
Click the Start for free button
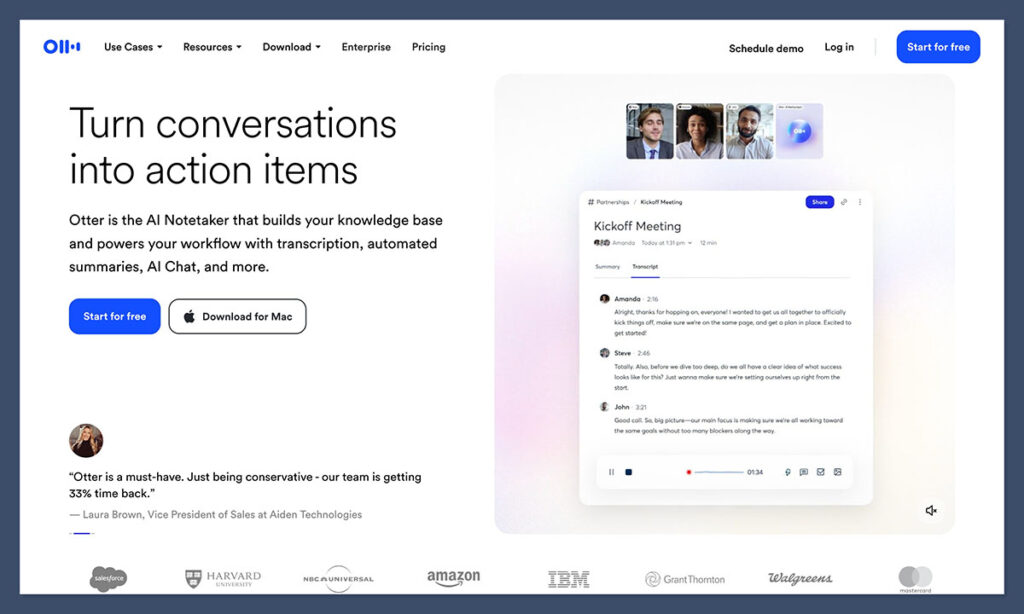pyautogui.click(x=937, y=46)
